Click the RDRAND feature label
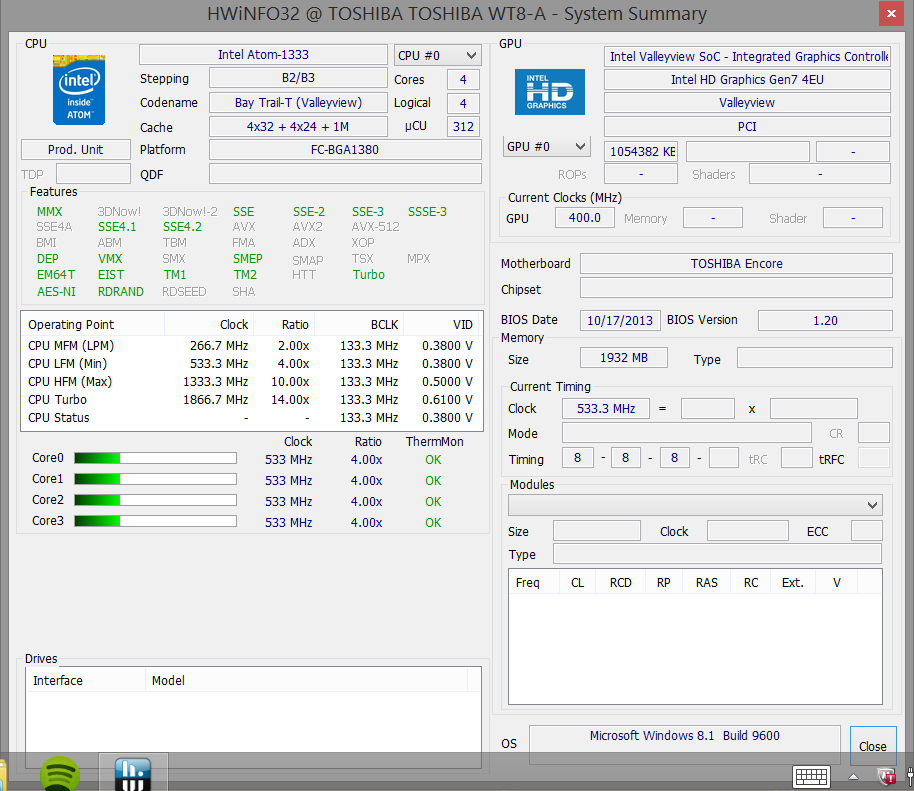Screen dimensions: 914x791 (x=121, y=291)
